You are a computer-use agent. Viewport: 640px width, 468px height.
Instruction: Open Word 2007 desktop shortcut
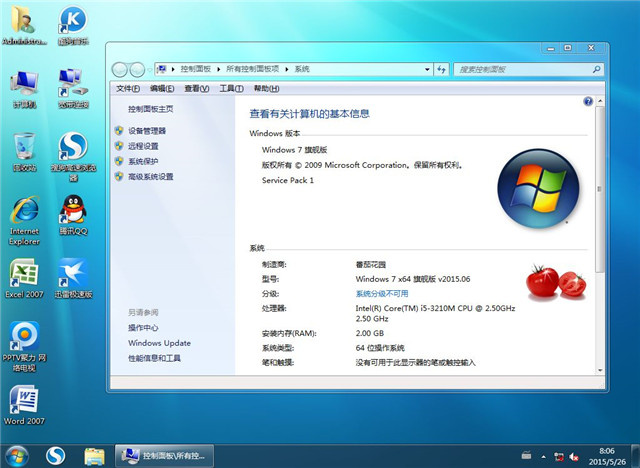coord(24,405)
